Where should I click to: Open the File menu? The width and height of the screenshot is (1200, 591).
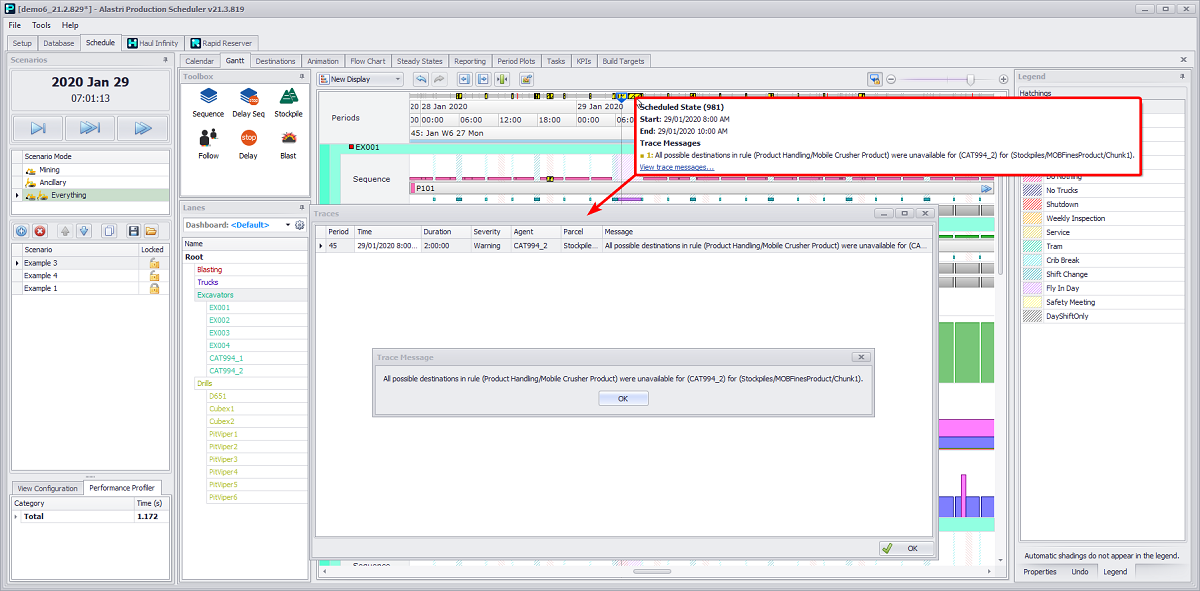tap(14, 25)
